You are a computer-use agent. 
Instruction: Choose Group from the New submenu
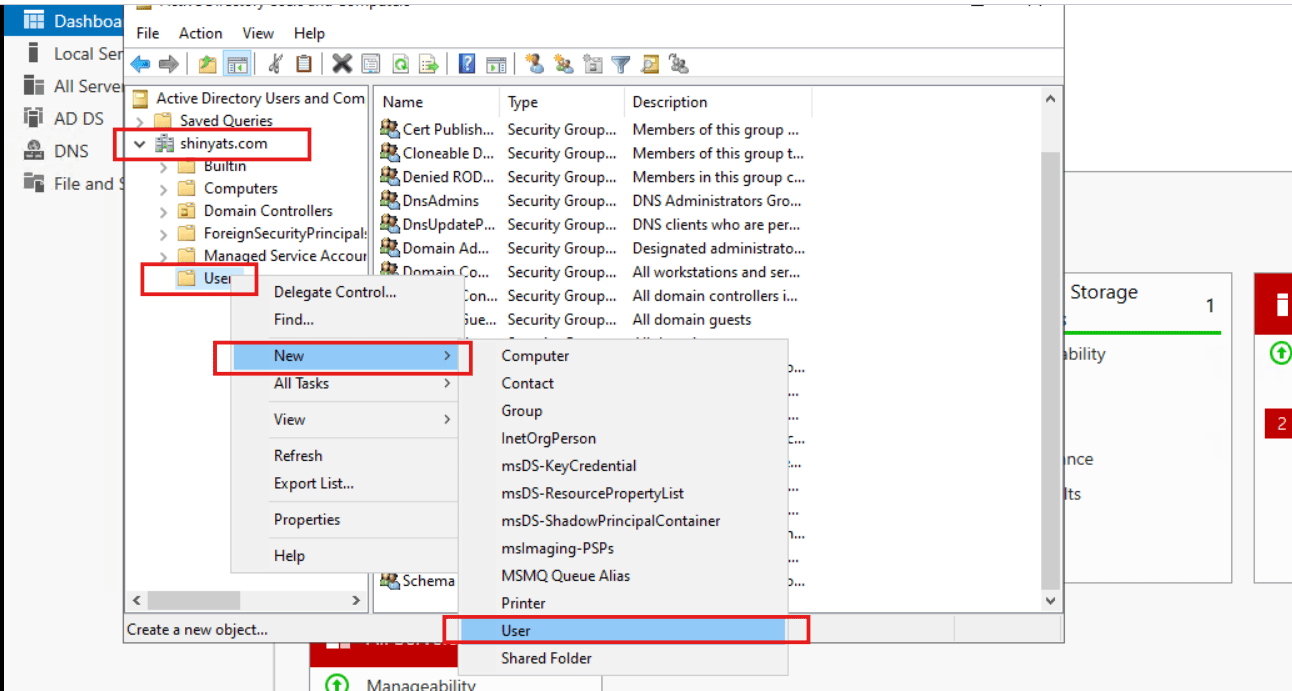(622, 411)
